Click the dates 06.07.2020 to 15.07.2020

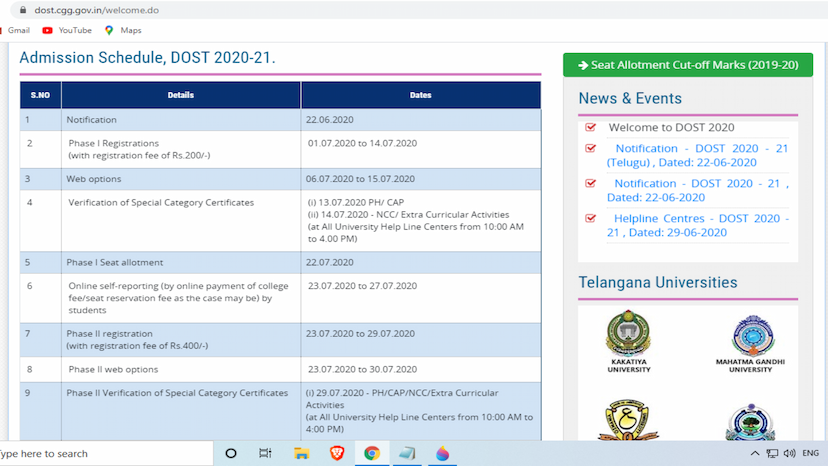(360, 179)
